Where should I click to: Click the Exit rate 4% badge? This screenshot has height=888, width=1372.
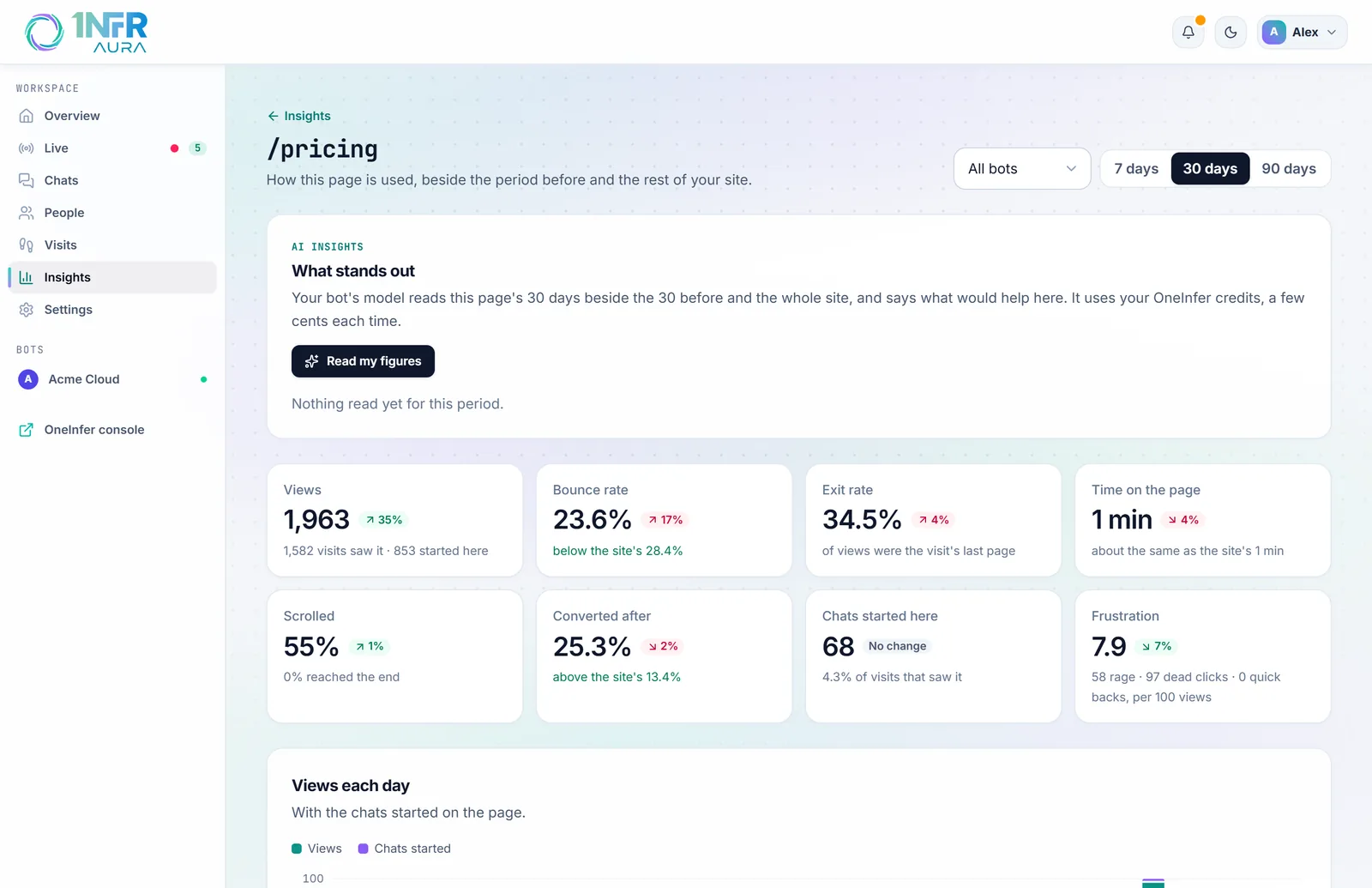934,520
